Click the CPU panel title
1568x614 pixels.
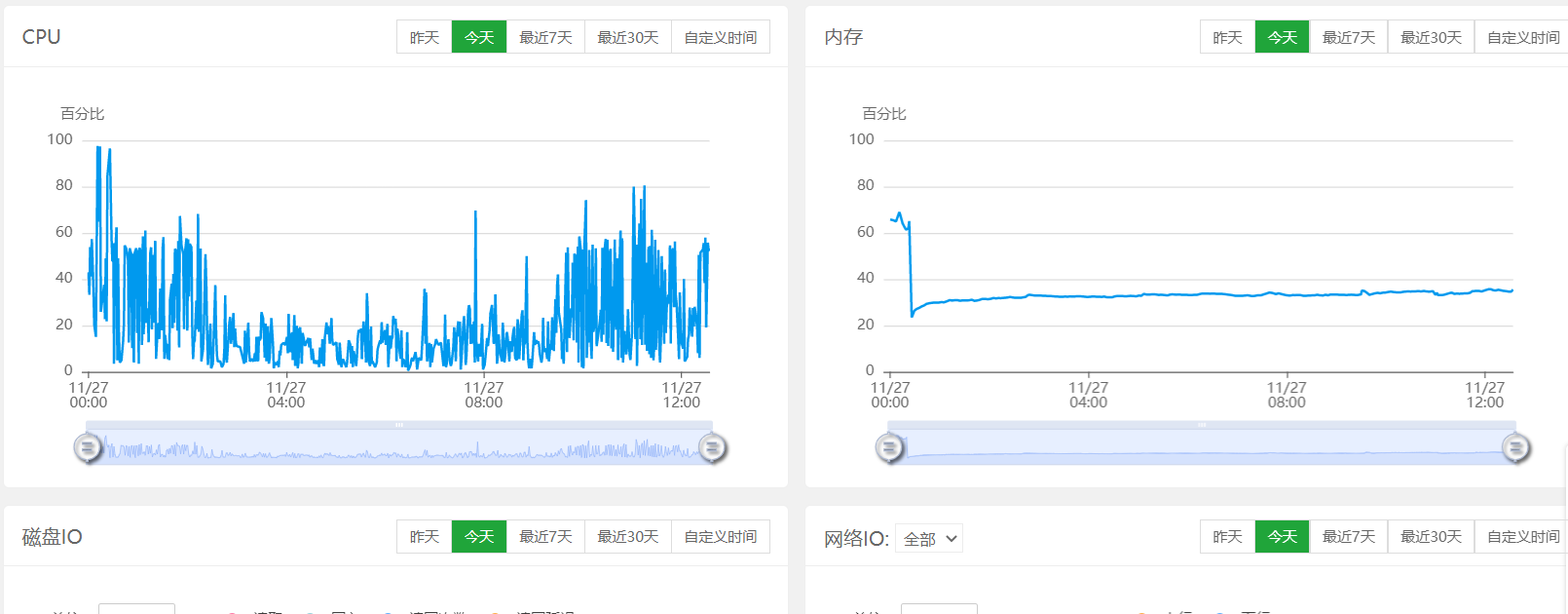tap(42, 37)
